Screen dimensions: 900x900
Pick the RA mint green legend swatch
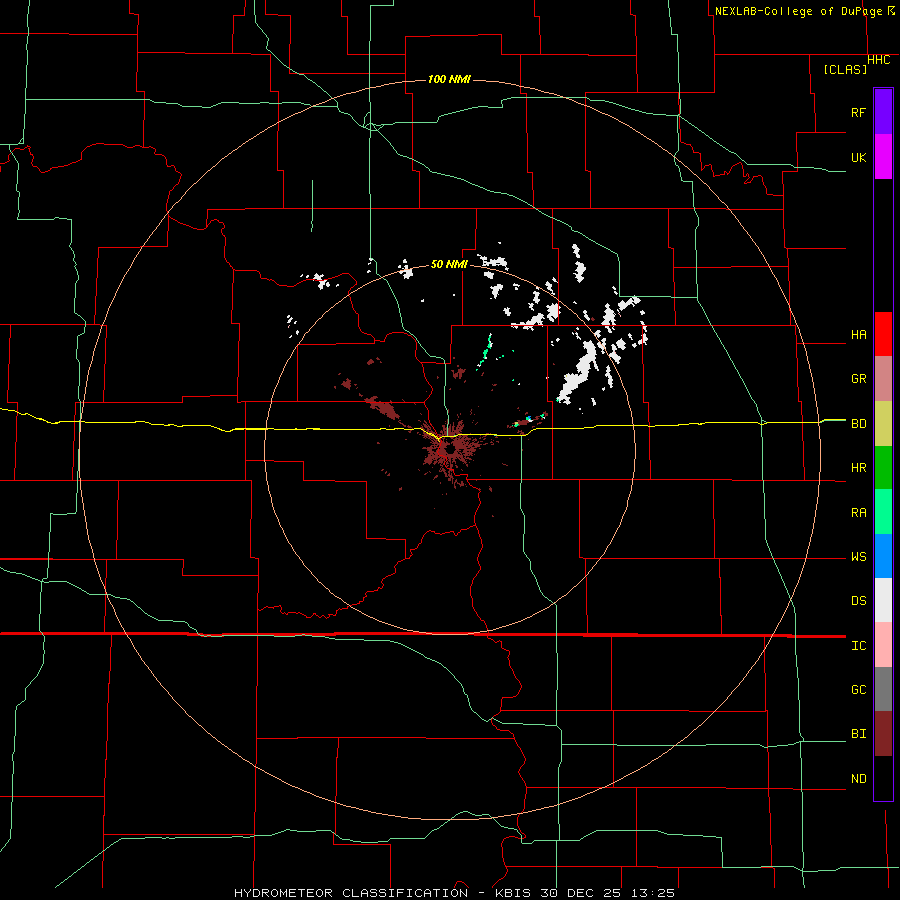(x=883, y=512)
